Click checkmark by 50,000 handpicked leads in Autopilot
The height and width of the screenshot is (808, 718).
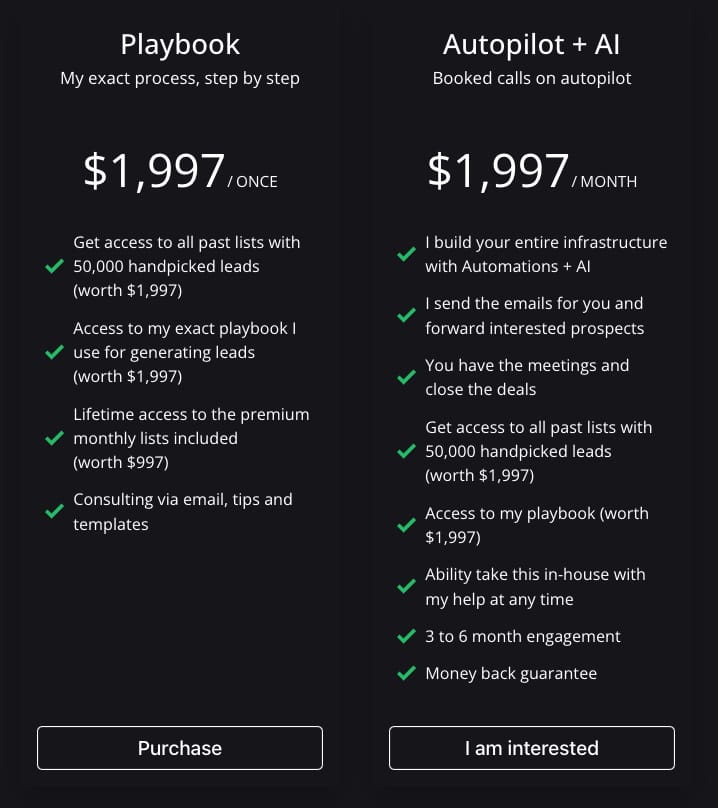click(406, 452)
